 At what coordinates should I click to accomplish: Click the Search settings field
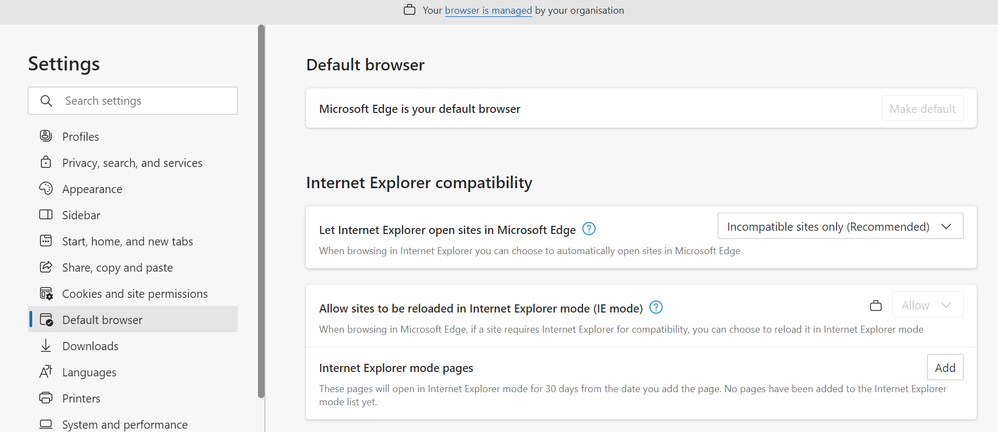[133, 101]
